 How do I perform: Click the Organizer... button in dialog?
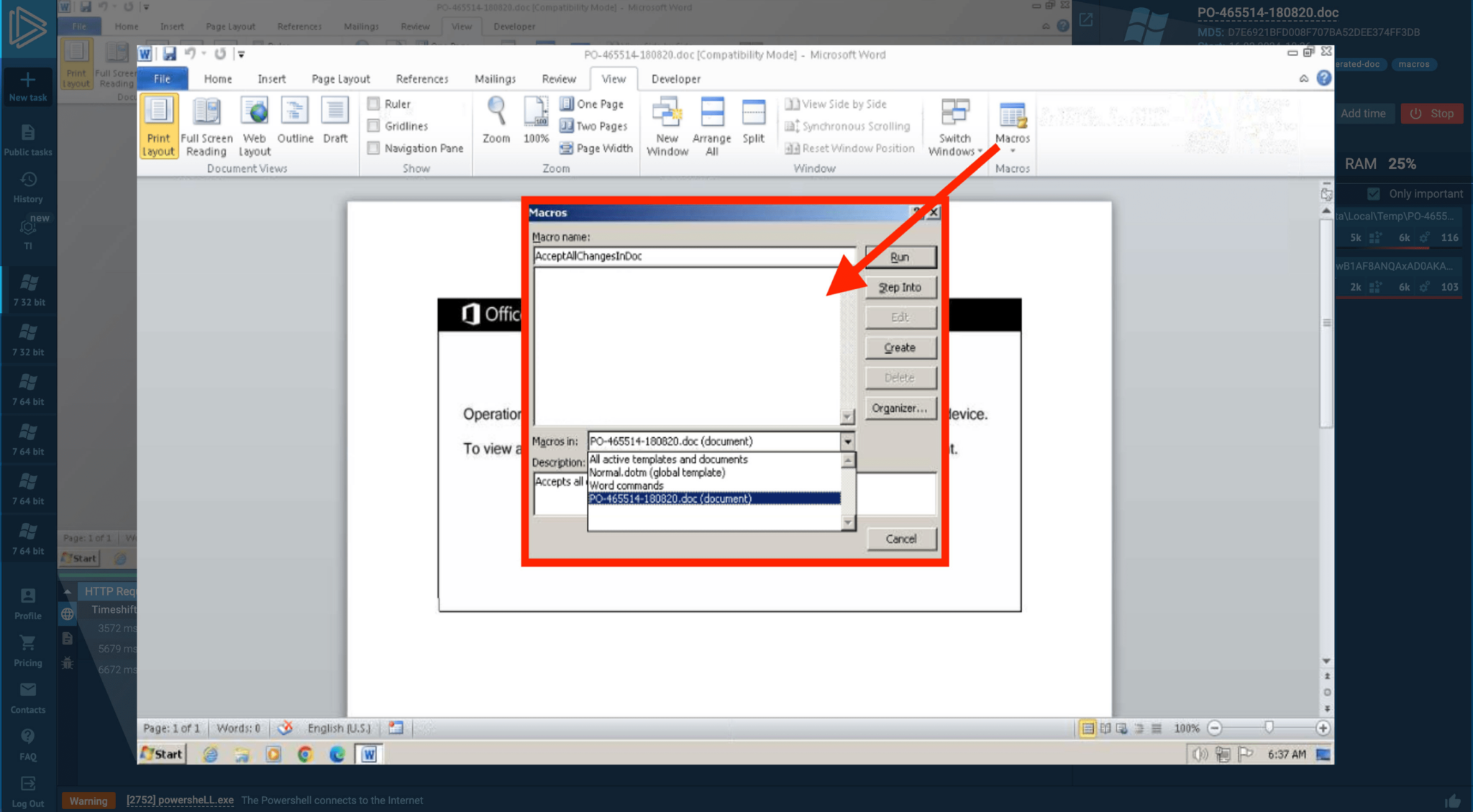(x=900, y=408)
